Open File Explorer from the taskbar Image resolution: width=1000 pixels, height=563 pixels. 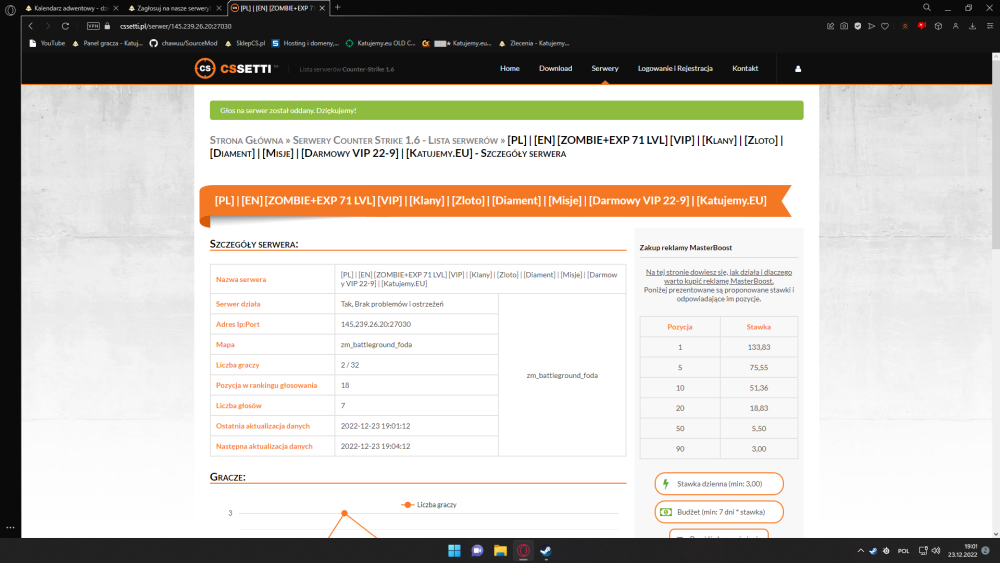tap(500, 551)
